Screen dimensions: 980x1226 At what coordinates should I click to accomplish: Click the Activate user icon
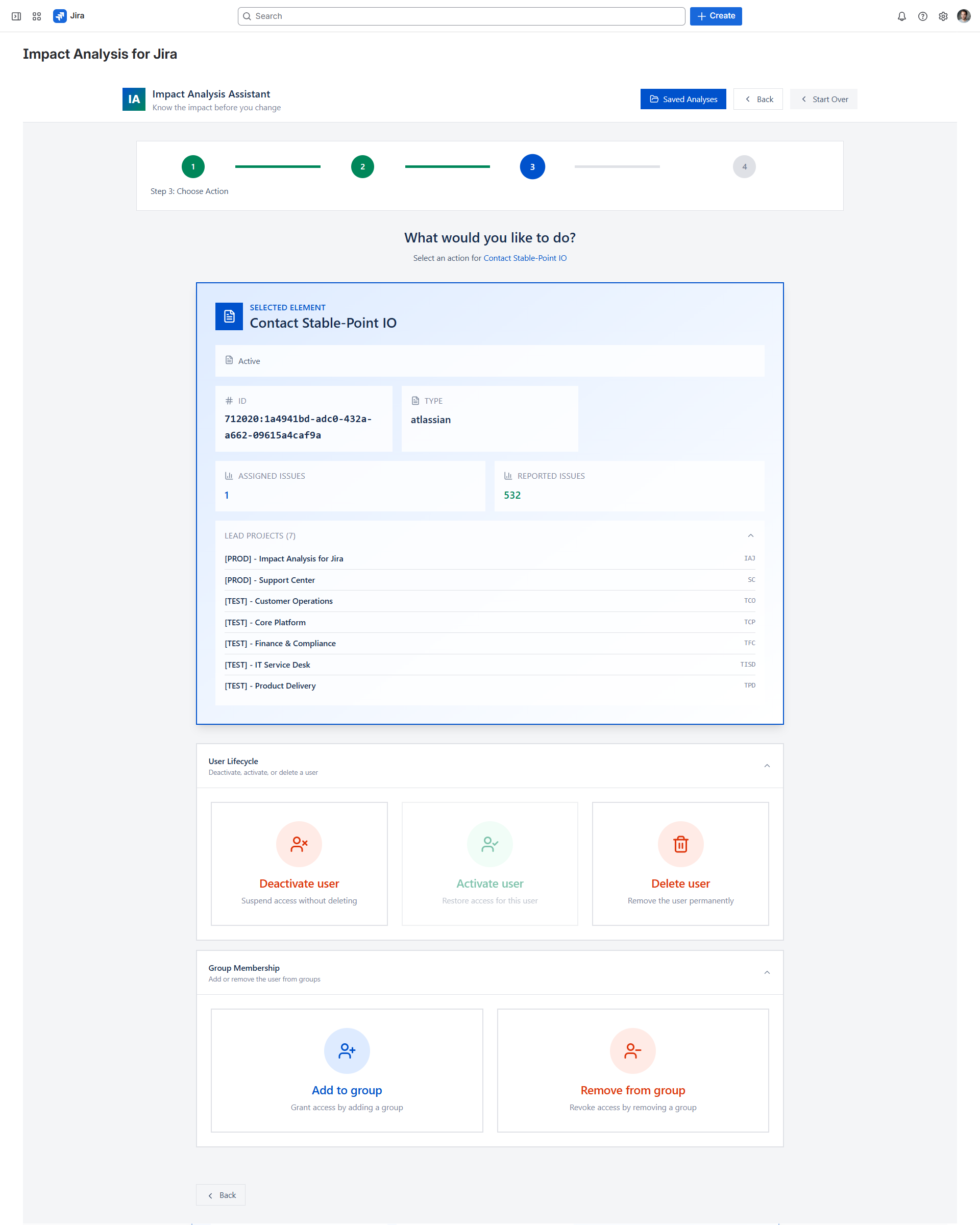tap(489, 844)
